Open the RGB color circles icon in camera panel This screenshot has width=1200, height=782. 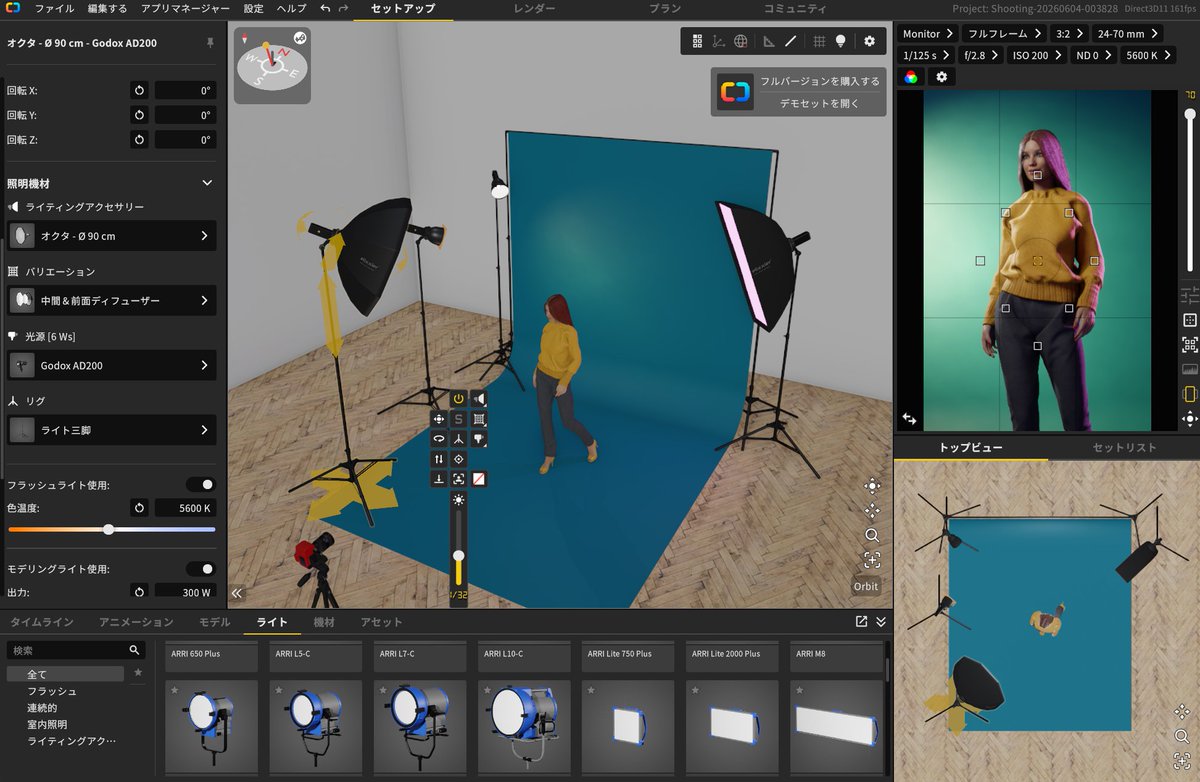(911, 77)
